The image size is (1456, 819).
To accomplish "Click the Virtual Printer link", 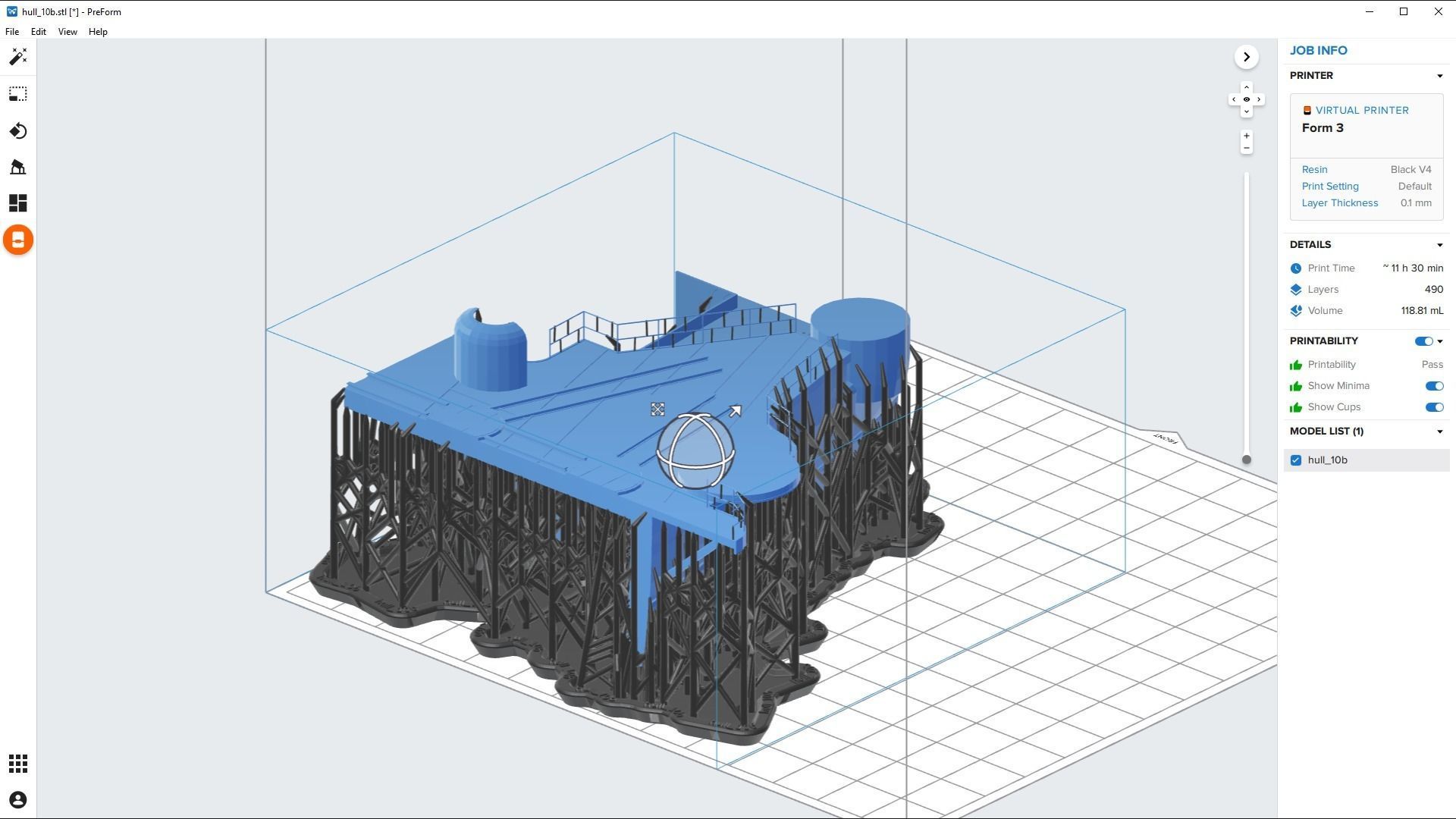I will coord(1362,111).
